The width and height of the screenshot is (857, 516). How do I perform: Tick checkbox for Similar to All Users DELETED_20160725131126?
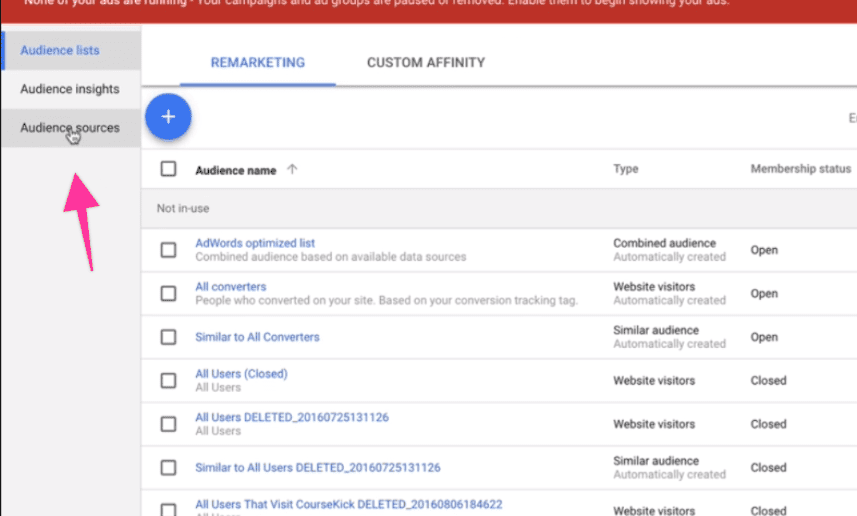(168, 467)
